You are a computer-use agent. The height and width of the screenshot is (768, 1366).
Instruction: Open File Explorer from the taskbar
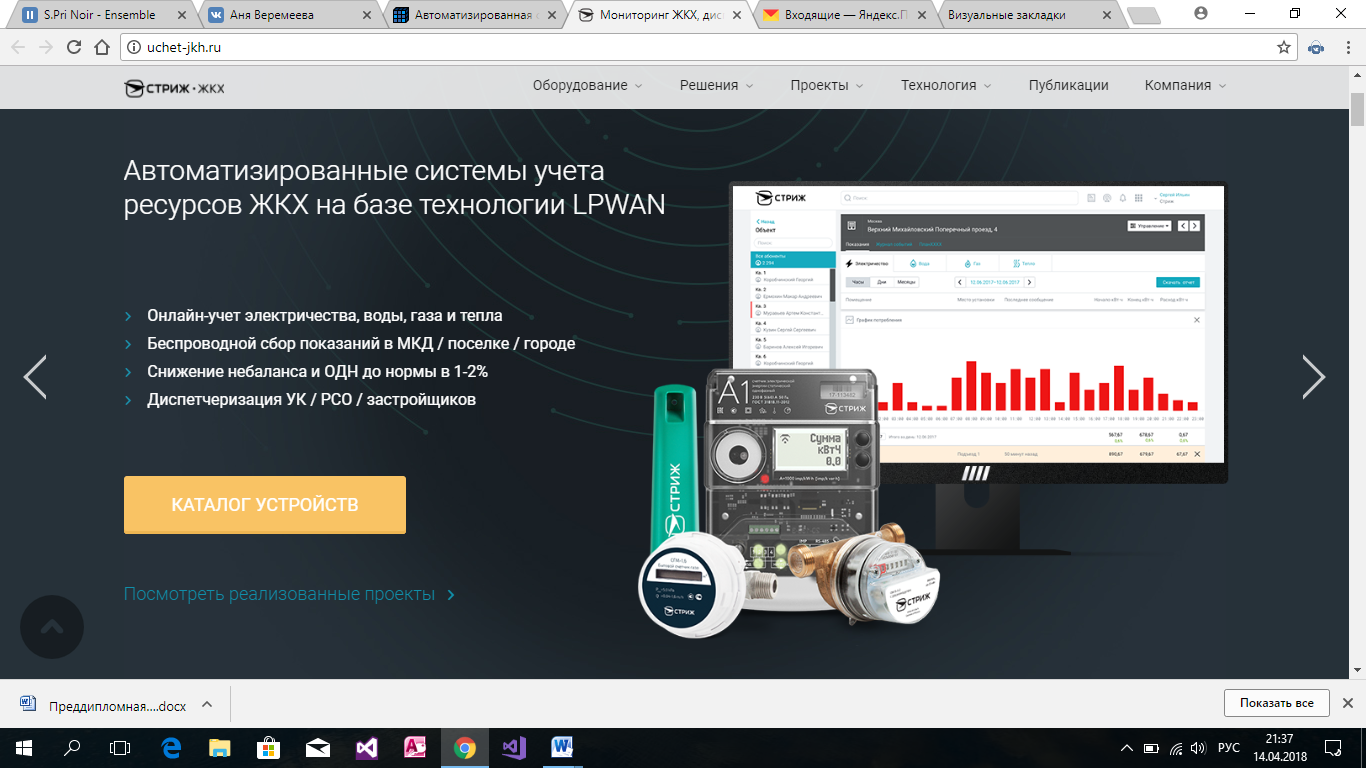(220, 747)
